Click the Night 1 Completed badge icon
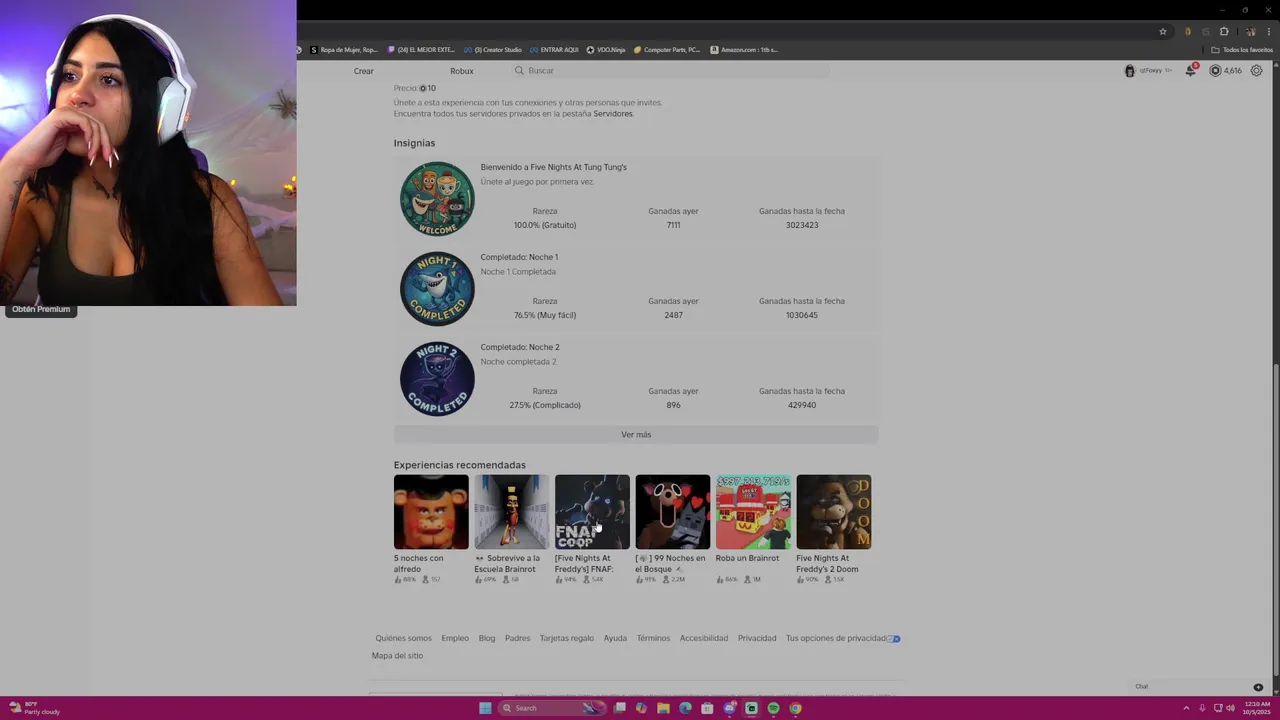1280x720 pixels. (x=437, y=288)
